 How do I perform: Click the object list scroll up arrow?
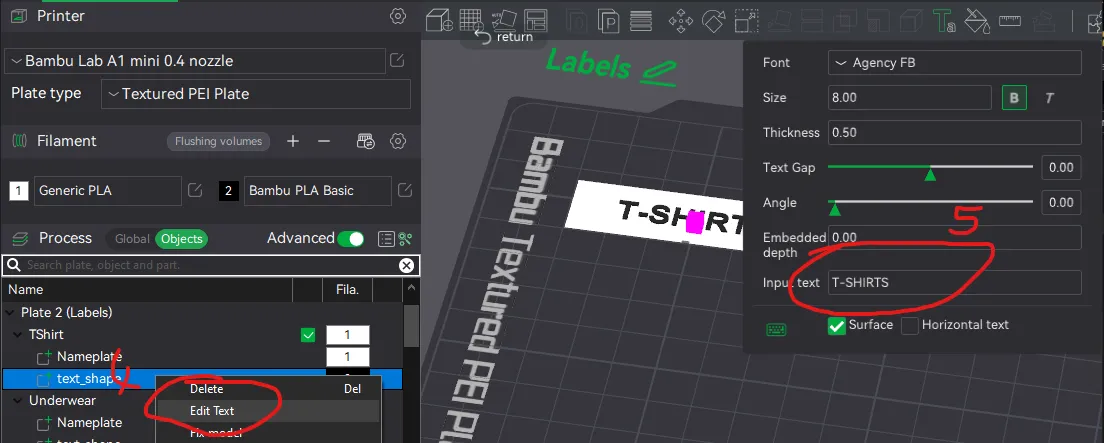click(410, 289)
